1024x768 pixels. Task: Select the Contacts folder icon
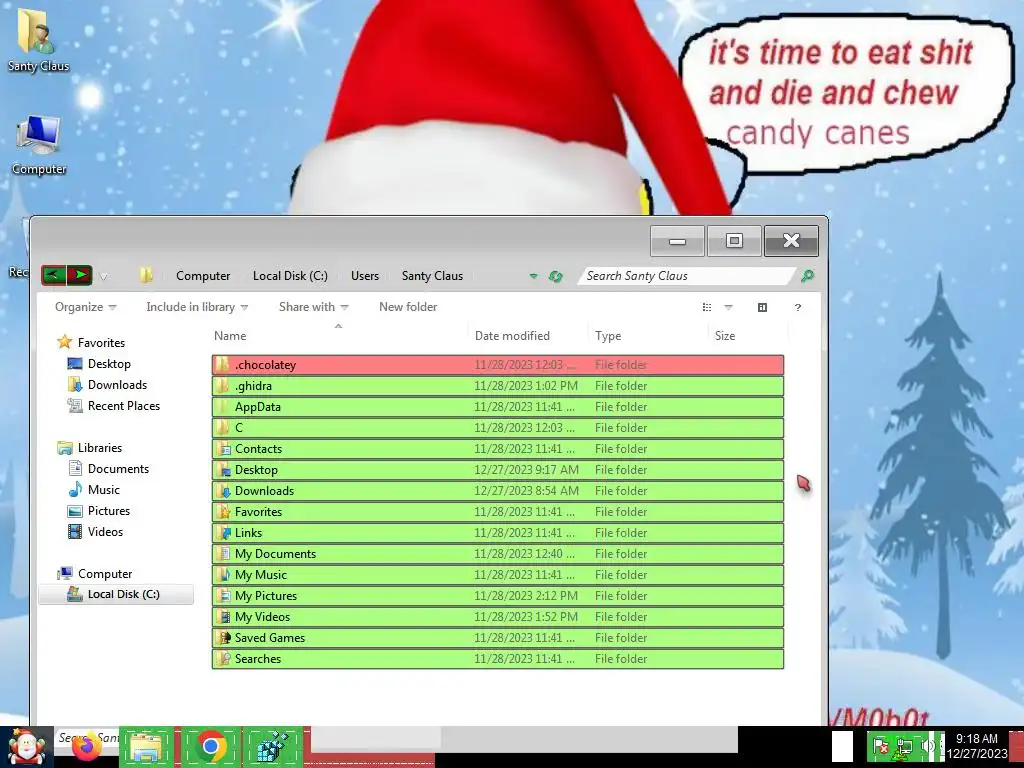click(x=225, y=449)
